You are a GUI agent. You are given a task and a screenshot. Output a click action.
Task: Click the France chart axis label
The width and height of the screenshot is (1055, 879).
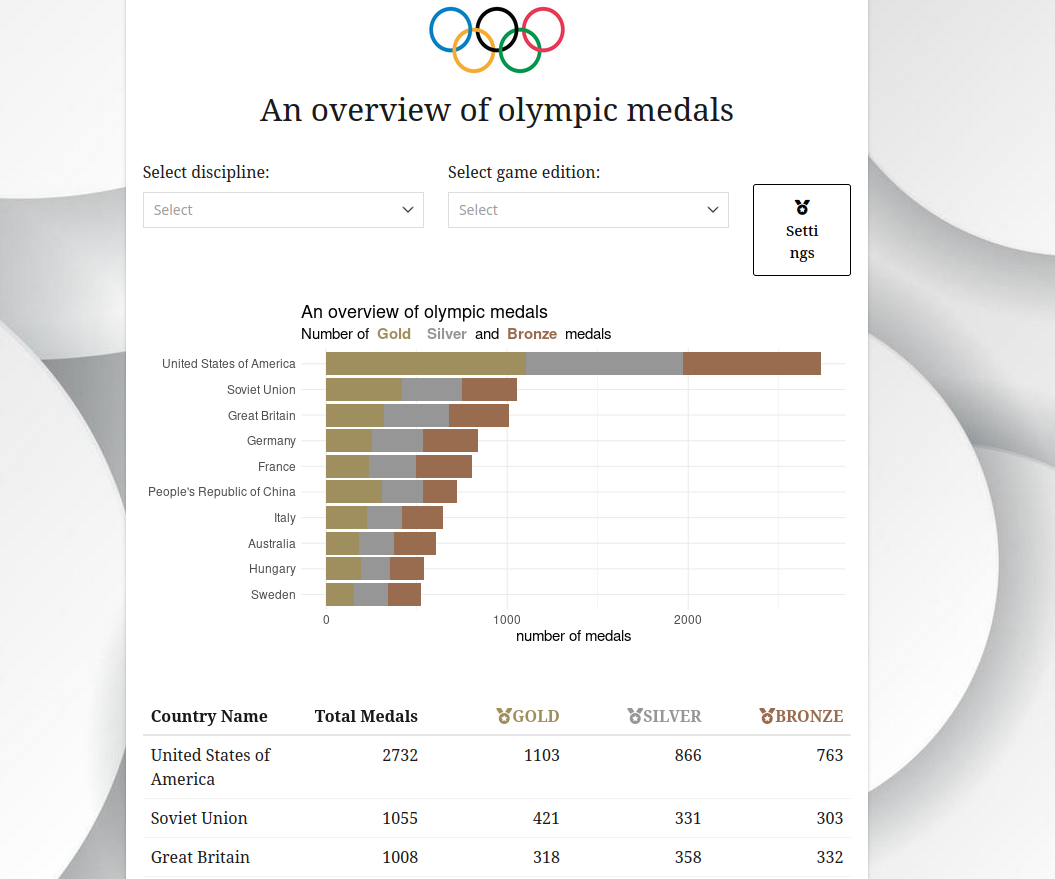coord(277,466)
